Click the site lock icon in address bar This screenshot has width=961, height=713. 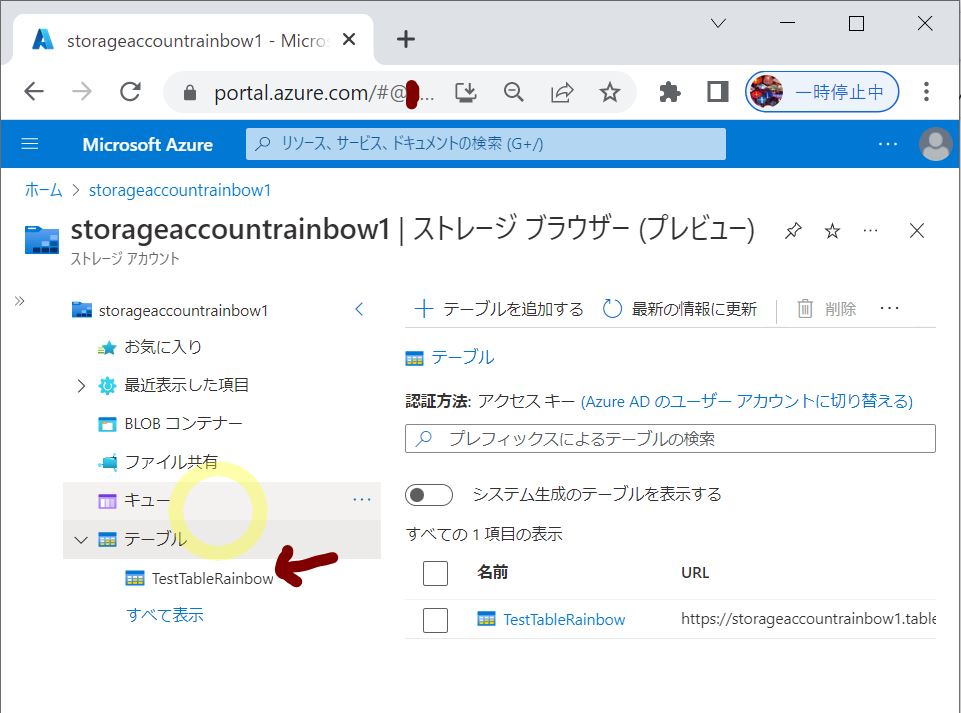point(190,93)
